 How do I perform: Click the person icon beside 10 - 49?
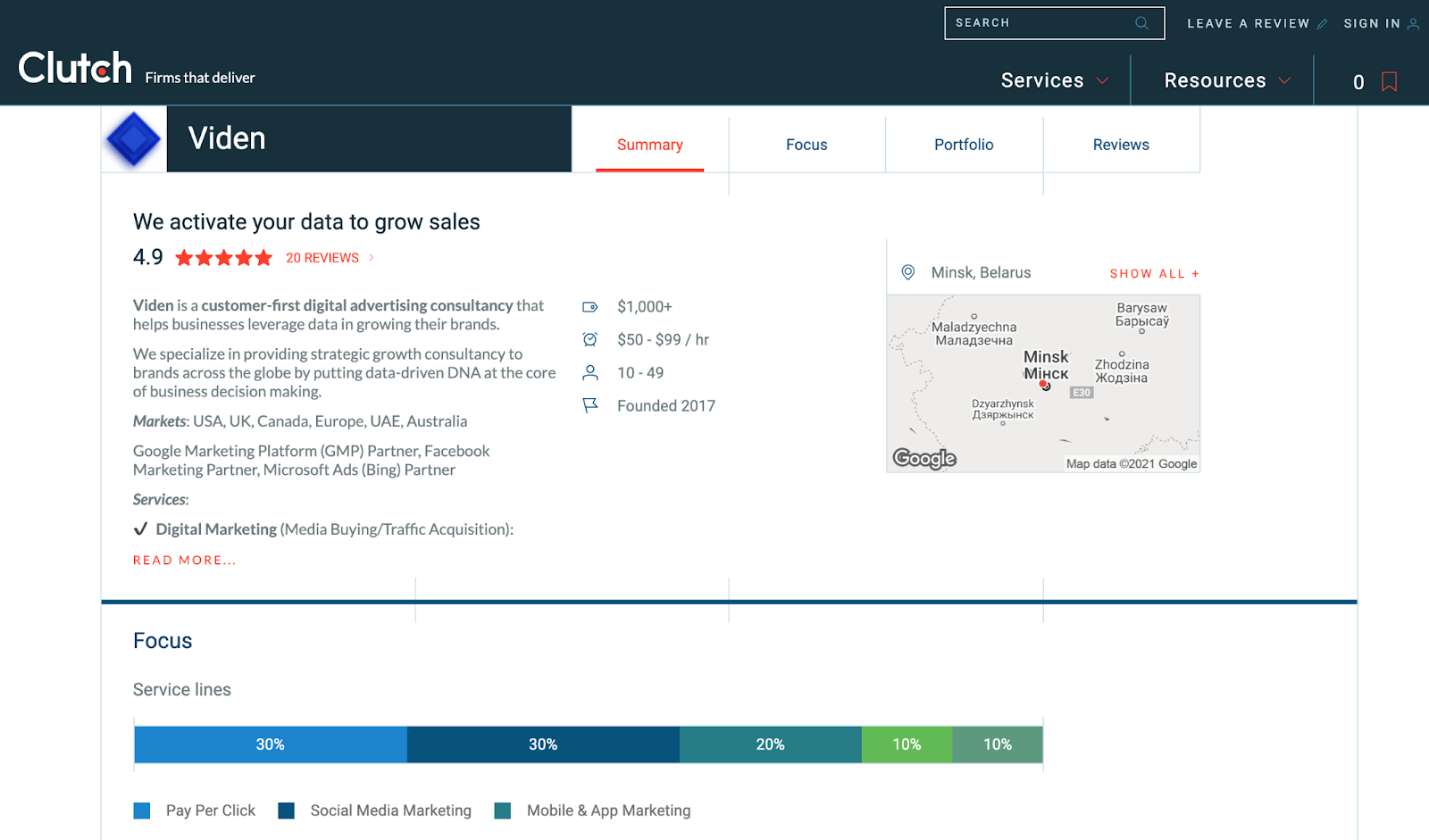point(590,372)
